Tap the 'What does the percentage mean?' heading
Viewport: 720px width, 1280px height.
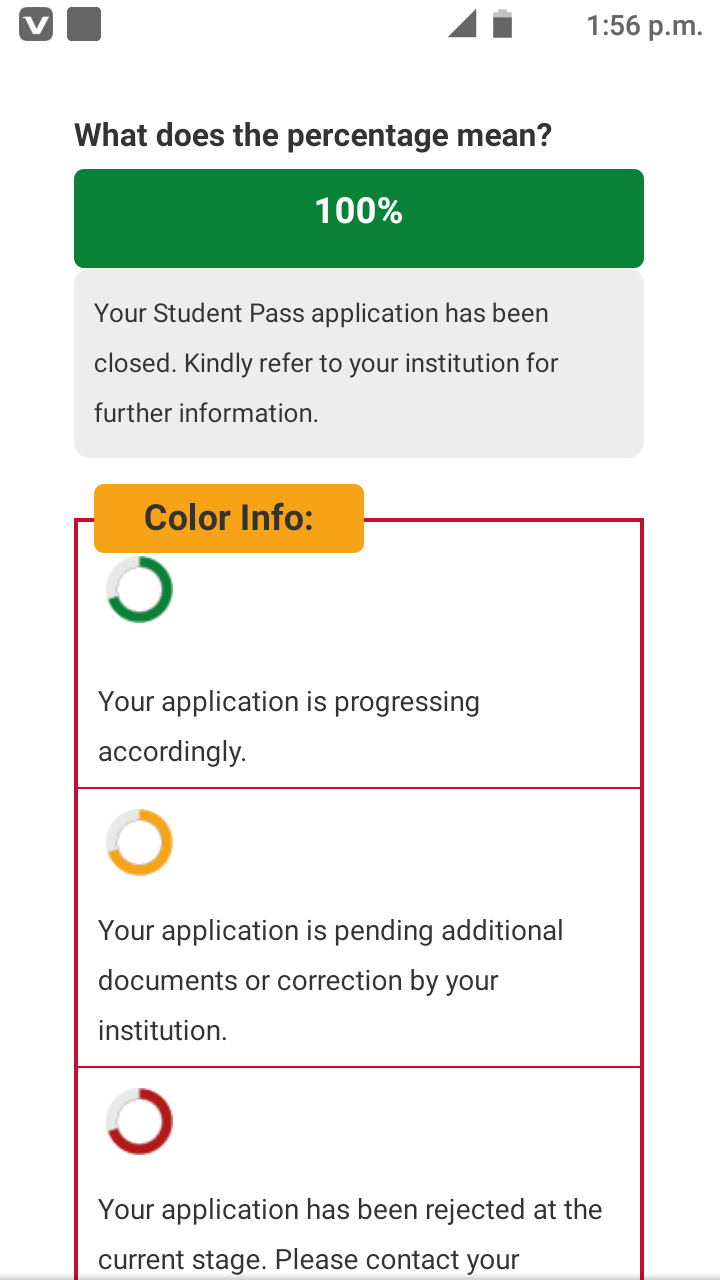coord(313,135)
